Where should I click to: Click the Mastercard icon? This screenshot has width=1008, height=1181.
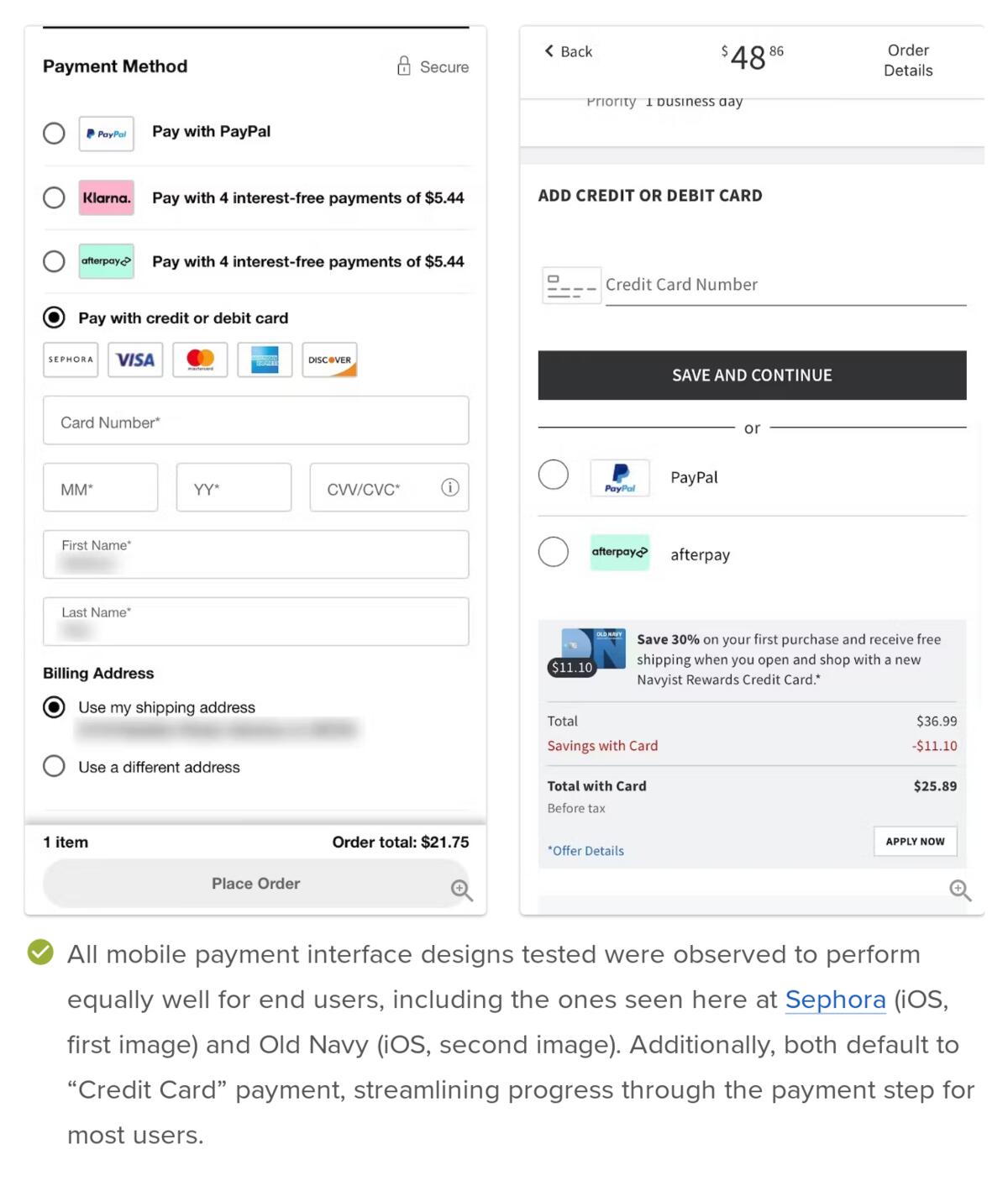click(200, 360)
